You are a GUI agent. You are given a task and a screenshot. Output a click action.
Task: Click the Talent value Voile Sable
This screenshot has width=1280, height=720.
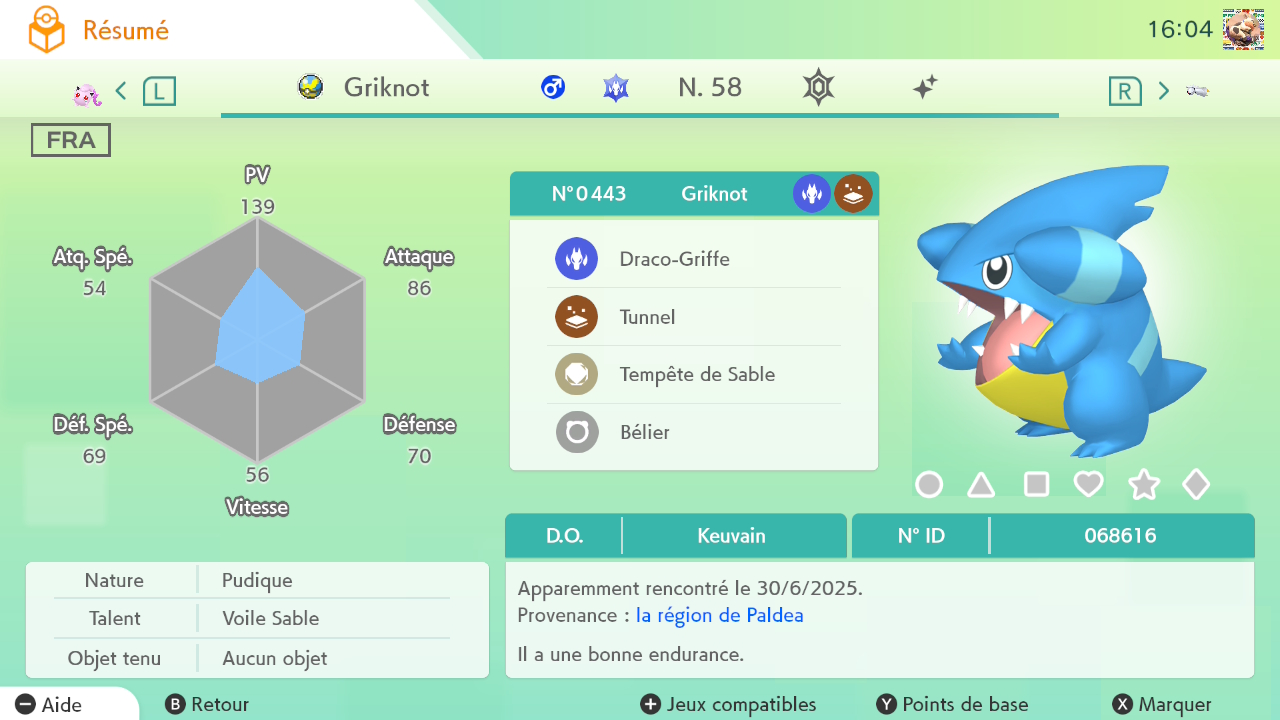pos(270,618)
